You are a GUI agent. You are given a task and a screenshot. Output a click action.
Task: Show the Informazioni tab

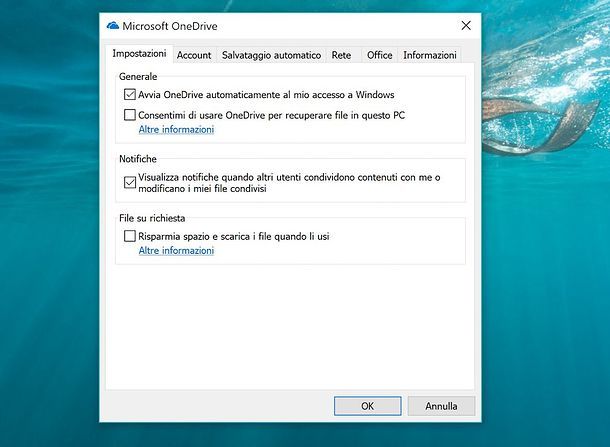pos(429,55)
